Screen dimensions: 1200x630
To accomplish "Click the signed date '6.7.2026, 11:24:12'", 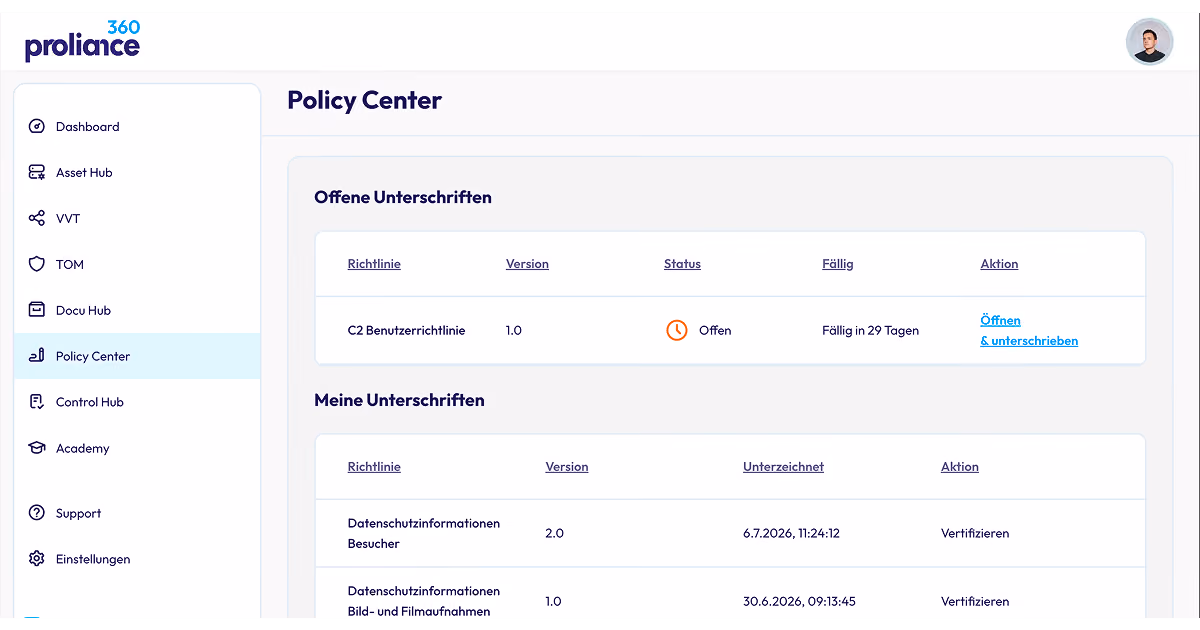I will point(791,533).
